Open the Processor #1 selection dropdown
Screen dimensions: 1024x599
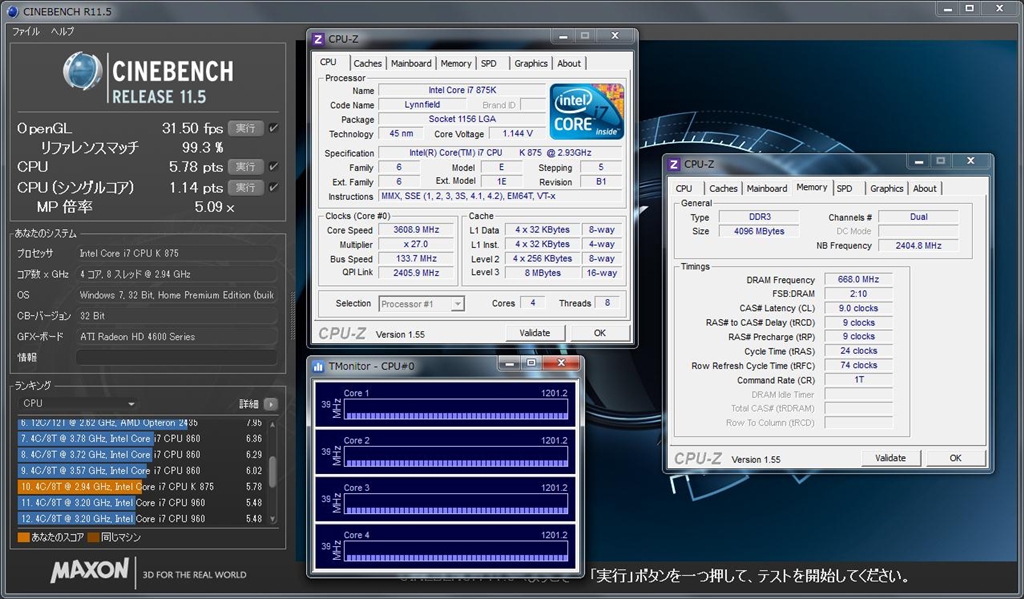tap(421, 304)
